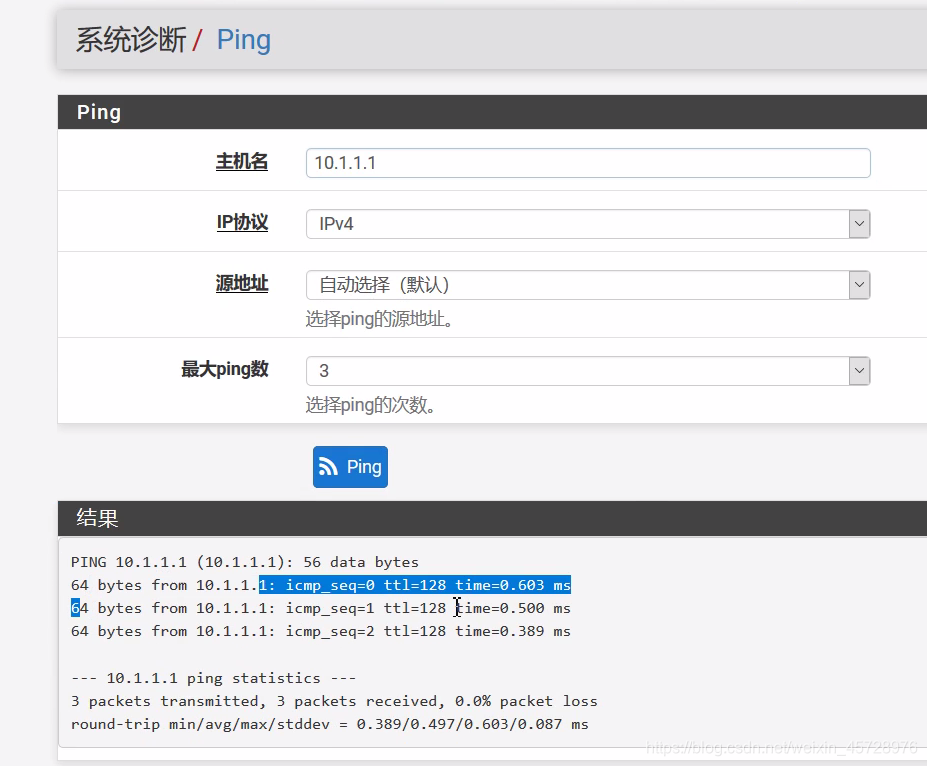Click the IP协议 label
The image size is (927, 766).
tap(242, 222)
